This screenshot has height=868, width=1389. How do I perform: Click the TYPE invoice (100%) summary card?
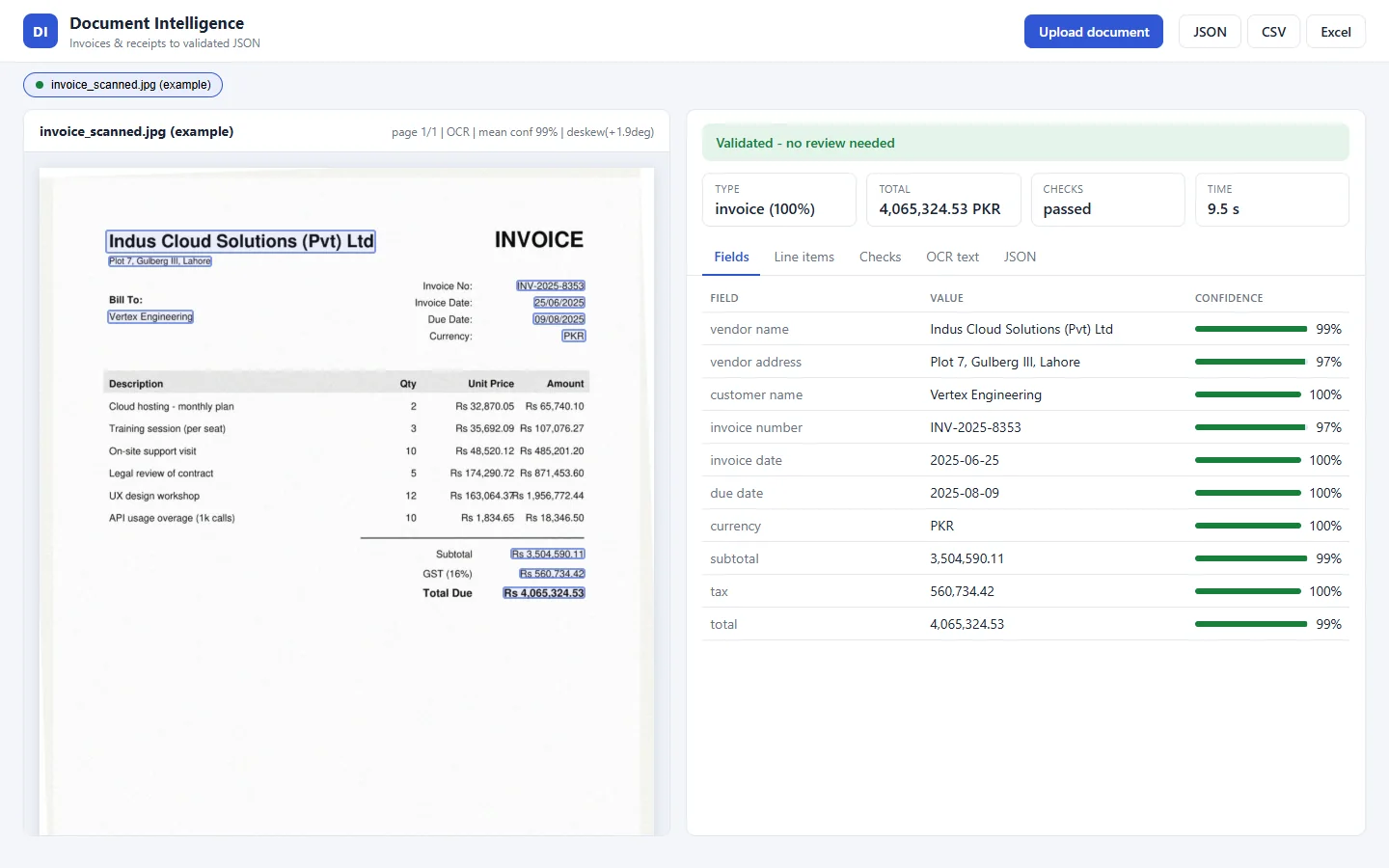coord(779,200)
